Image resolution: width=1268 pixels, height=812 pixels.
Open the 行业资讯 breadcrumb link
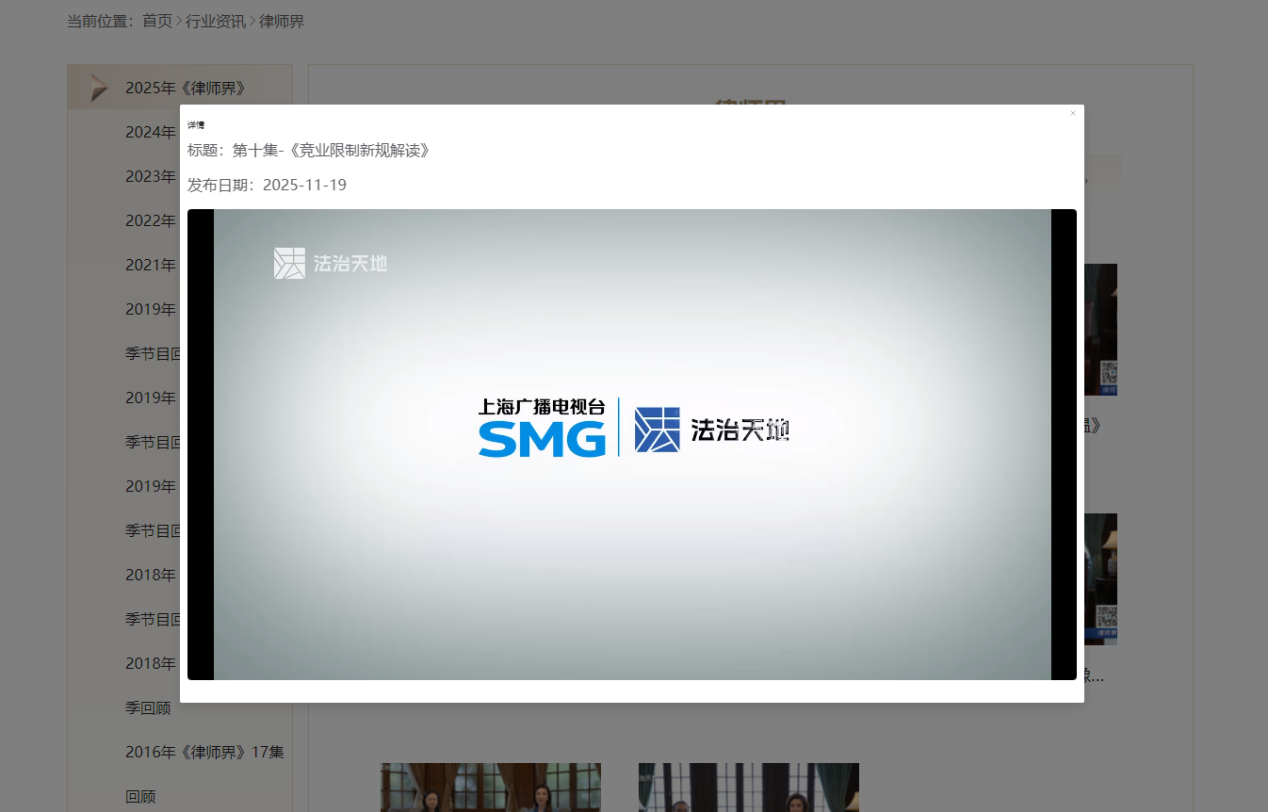point(214,20)
